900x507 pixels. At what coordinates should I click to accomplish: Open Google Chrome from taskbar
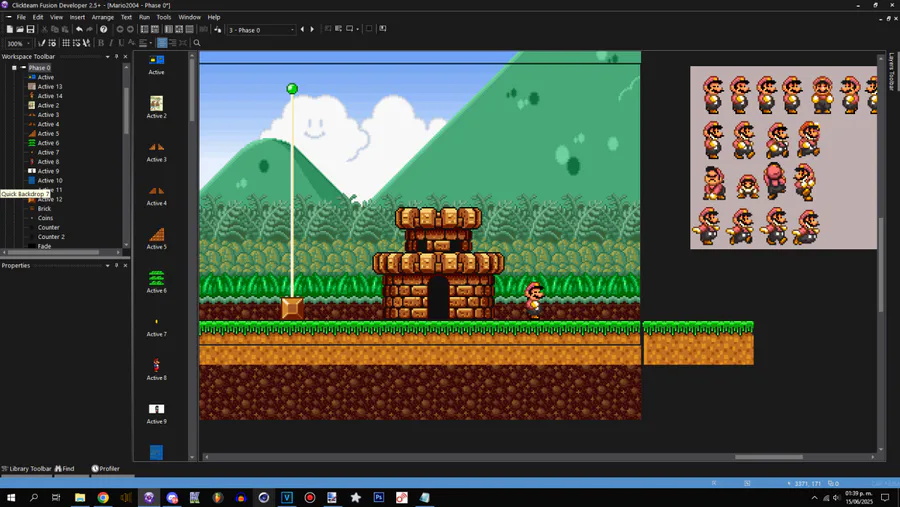click(x=103, y=497)
